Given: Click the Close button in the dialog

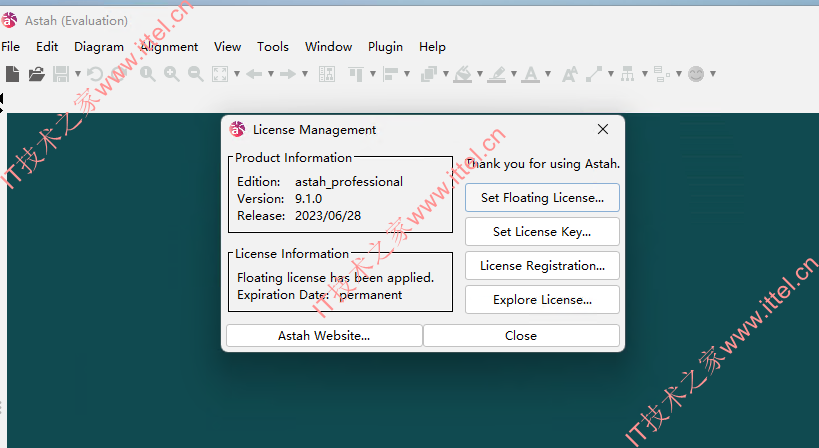Looking at the screenshot, I should click(x=521, y=335).
